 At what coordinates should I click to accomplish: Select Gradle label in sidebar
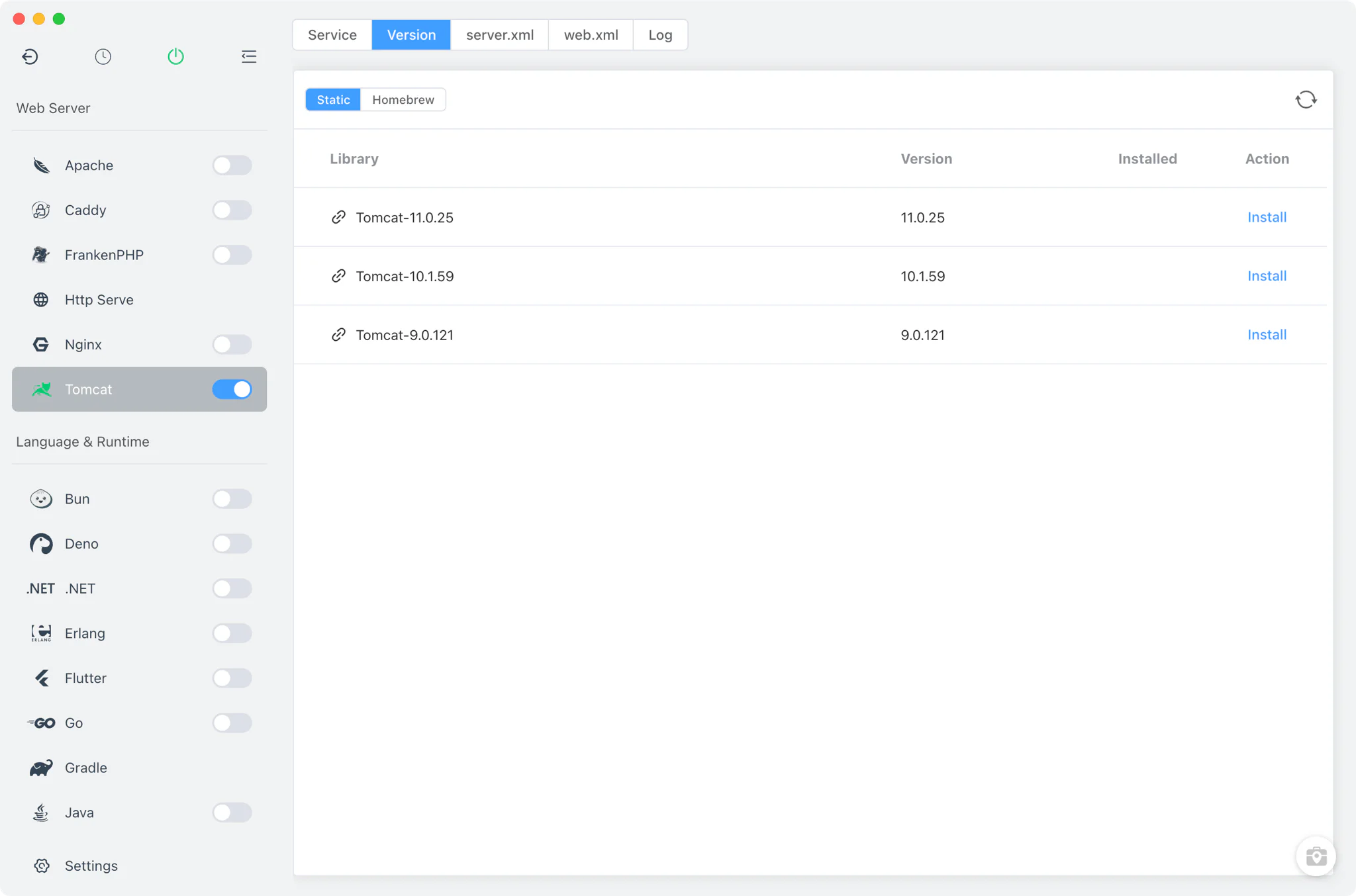86,768
